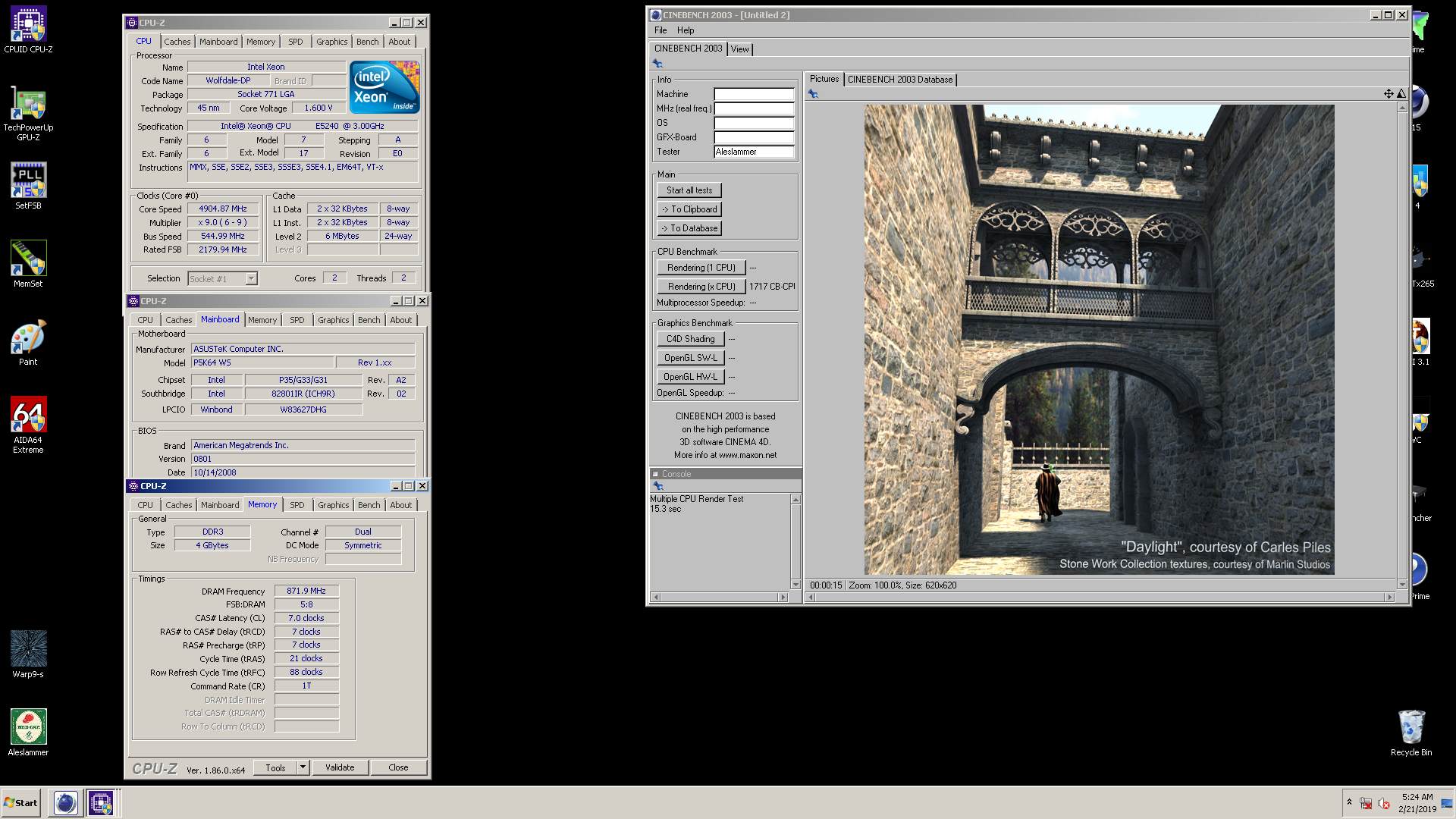Open AIDA64 Extreme desktop shortcut
The width and height of the screenshot is (1456, 819).
28,425
